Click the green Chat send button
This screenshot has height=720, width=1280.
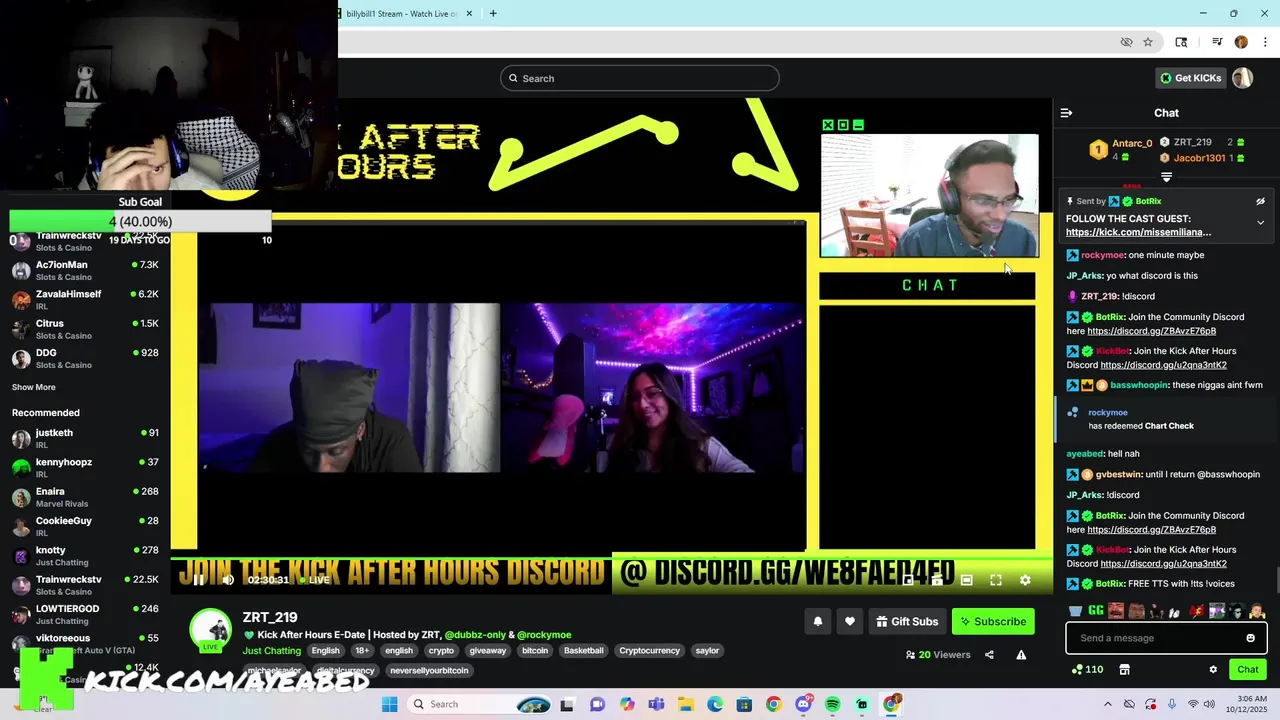click(x=1248, y=669)
